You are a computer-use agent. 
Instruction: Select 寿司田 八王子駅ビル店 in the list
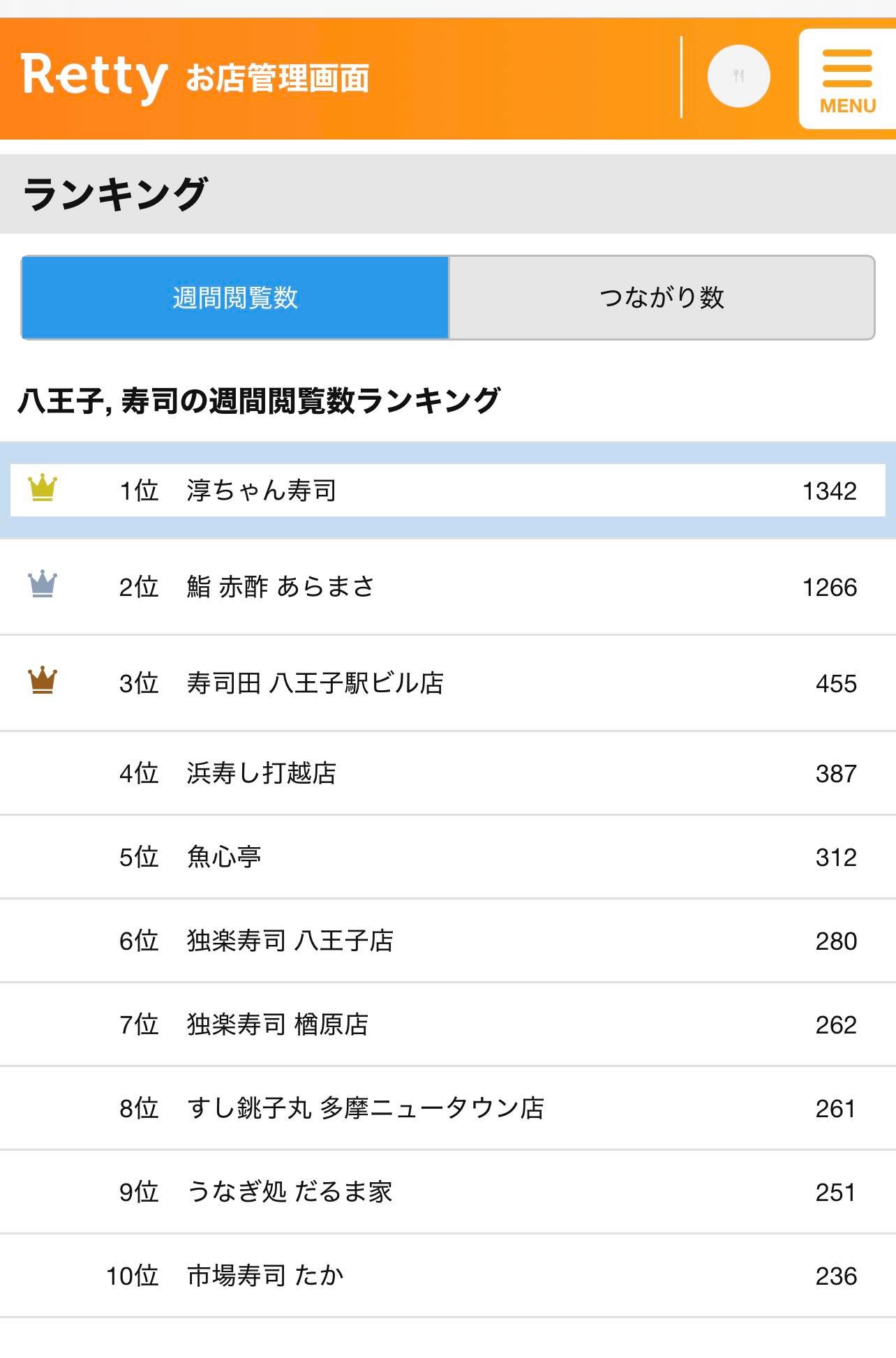448,683
